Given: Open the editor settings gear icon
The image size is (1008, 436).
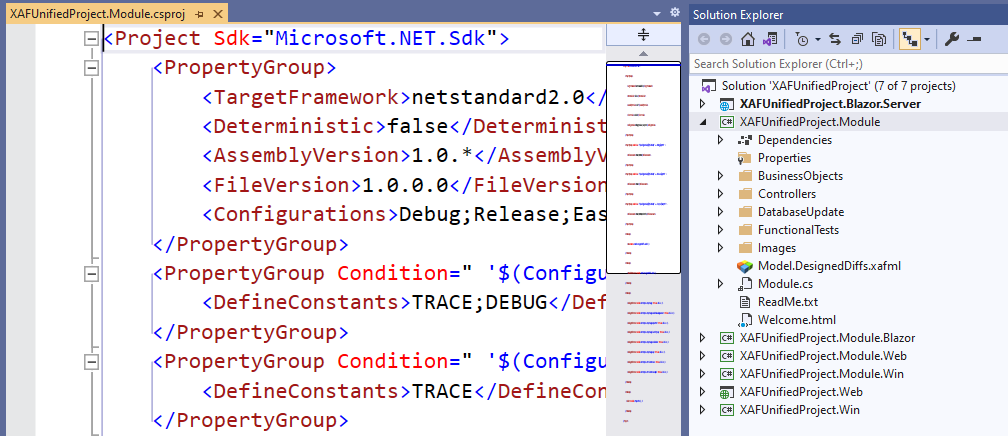Looking at the screenshot, I should point(674,12).
